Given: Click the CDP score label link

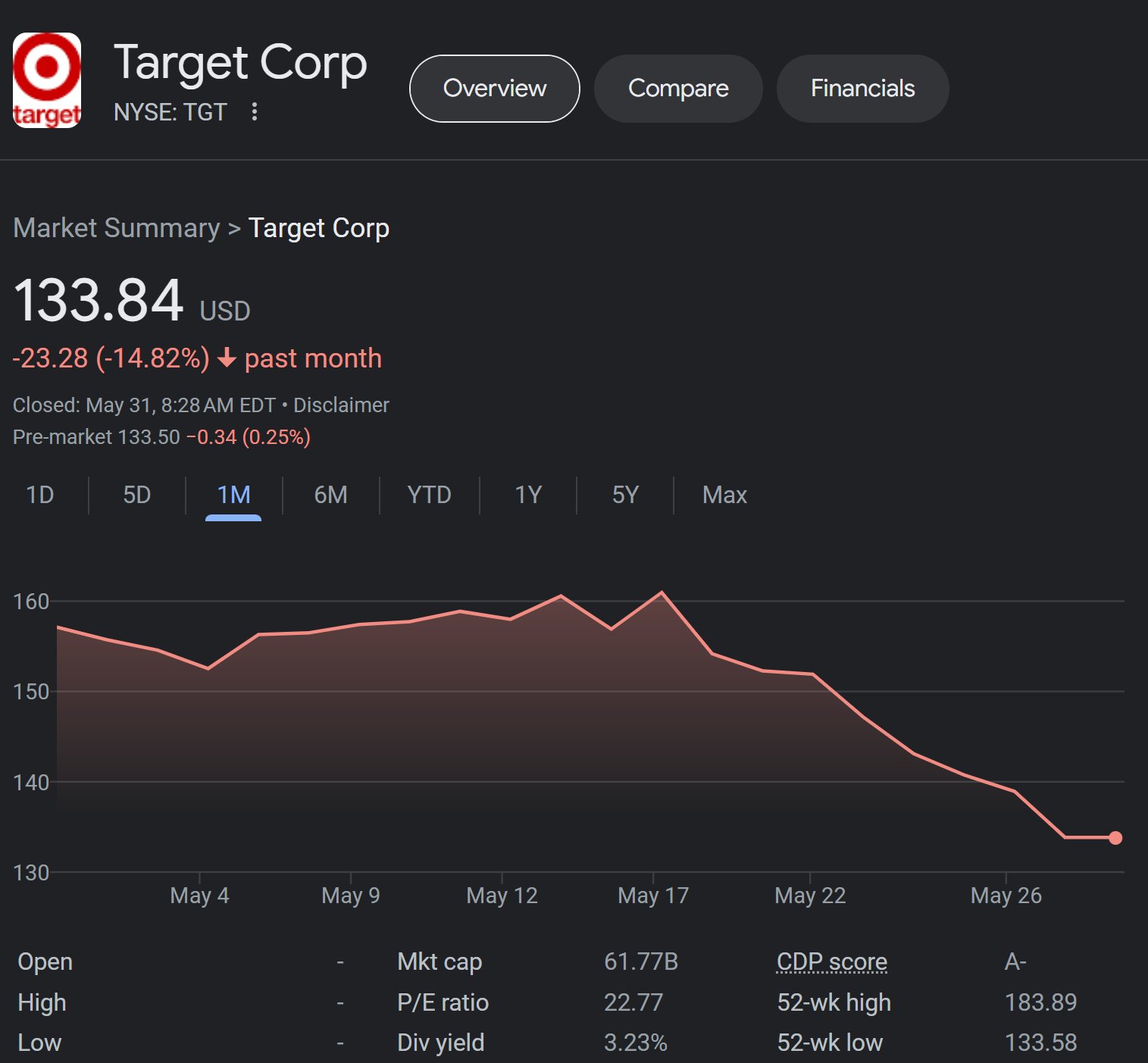Looking at the screenshot, I should (x=832, y=961).
